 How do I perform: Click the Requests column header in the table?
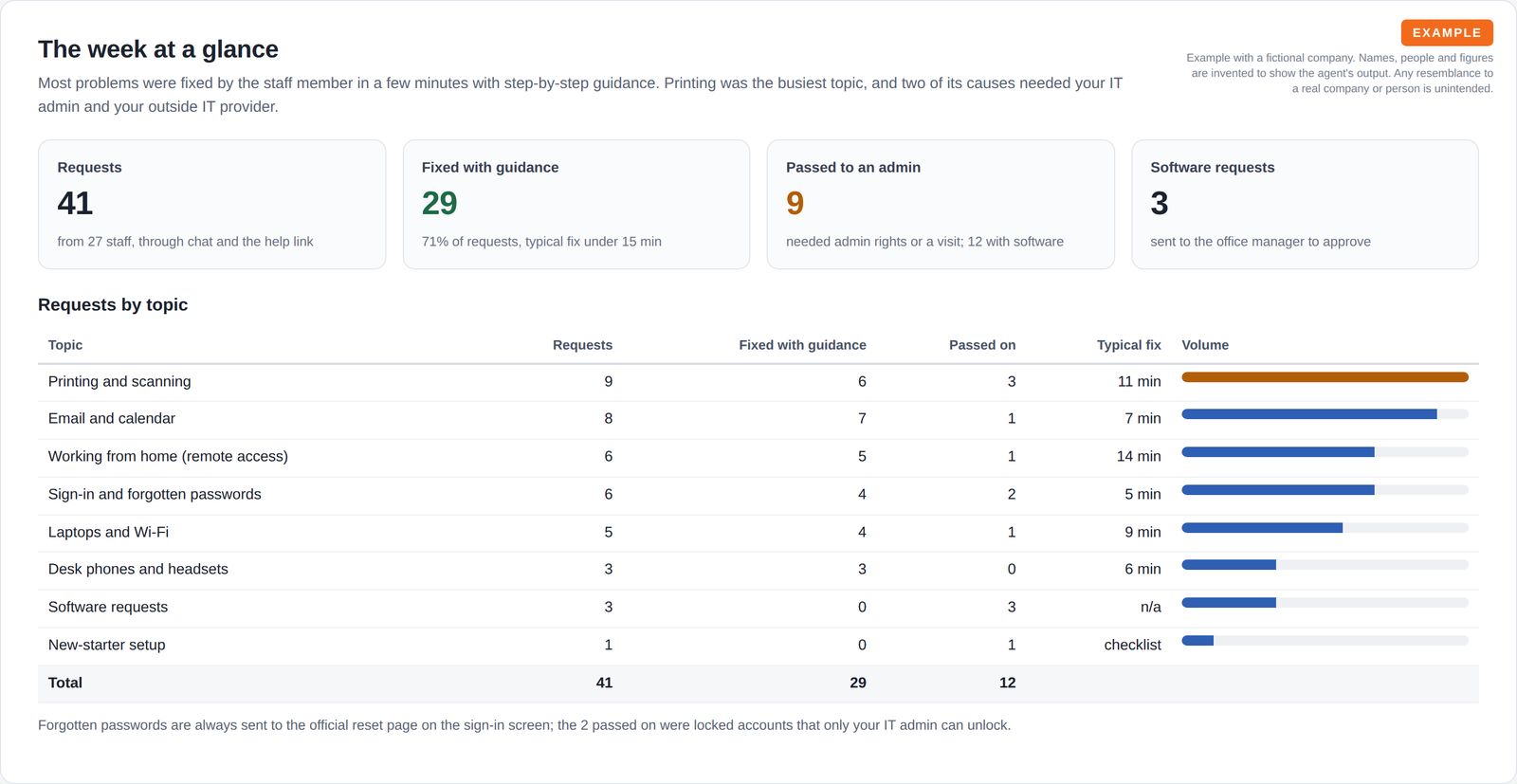click(x=582, y=345)
